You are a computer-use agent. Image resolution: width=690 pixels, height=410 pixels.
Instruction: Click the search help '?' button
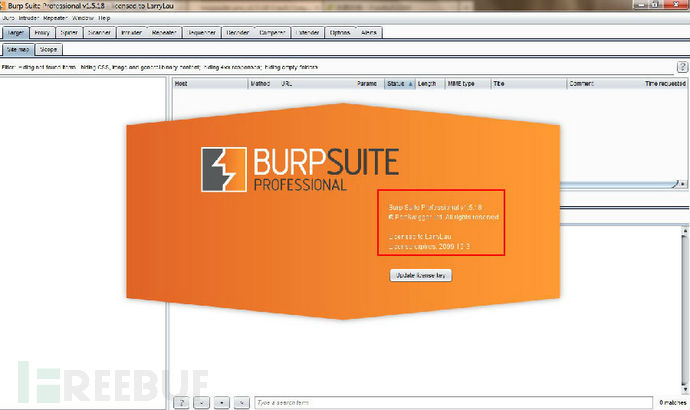181,402
